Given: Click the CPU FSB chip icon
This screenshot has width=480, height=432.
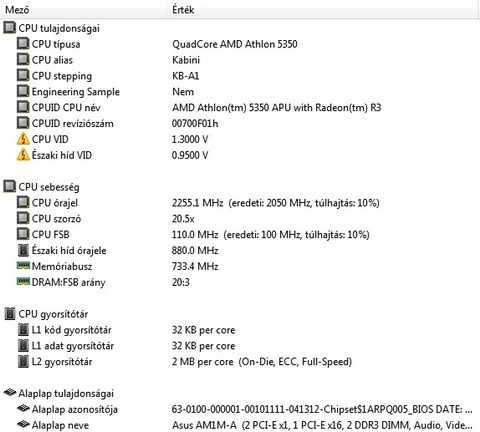Looking at the screenshot, I should click(x=23, y=234).
